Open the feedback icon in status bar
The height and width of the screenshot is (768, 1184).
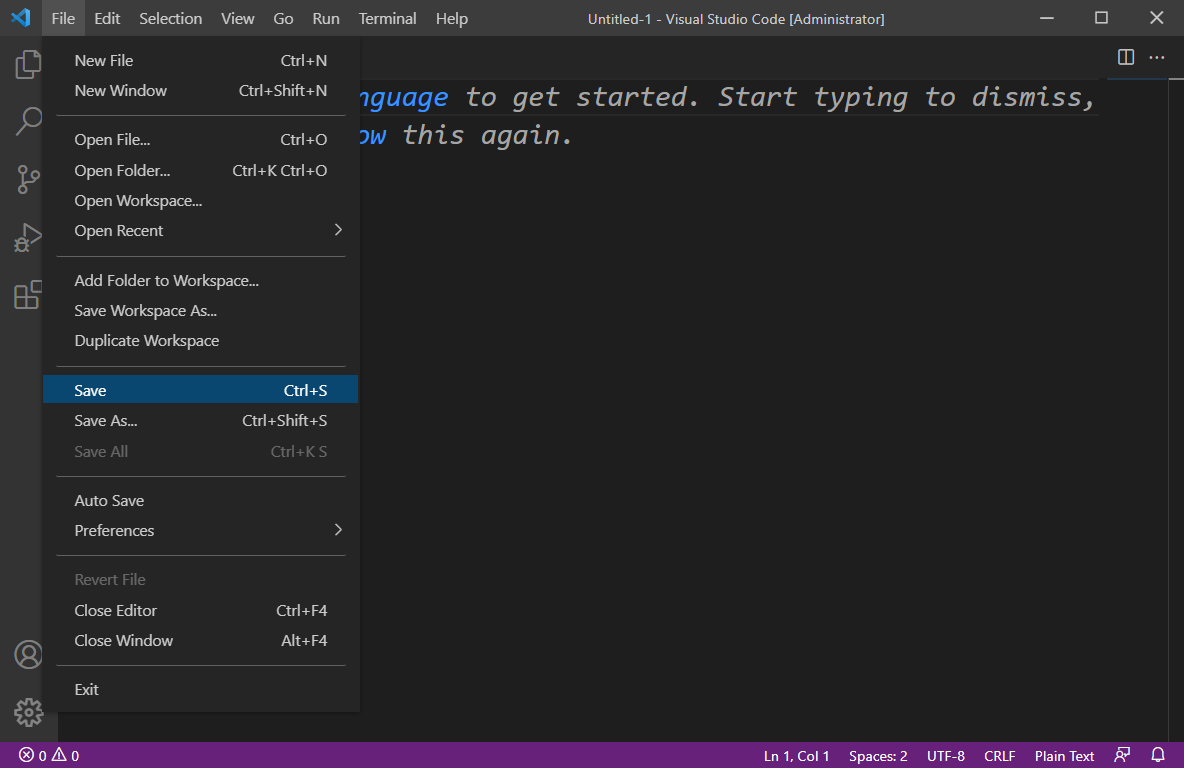click(x=1122, y=755)
